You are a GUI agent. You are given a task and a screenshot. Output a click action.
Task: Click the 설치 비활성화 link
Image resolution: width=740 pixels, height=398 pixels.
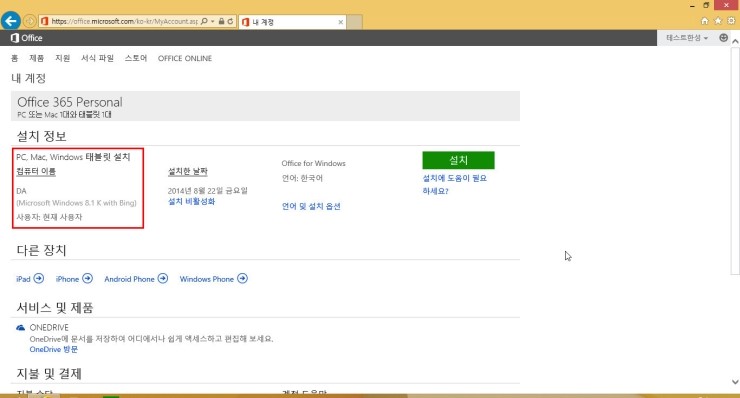coord(191,202)
